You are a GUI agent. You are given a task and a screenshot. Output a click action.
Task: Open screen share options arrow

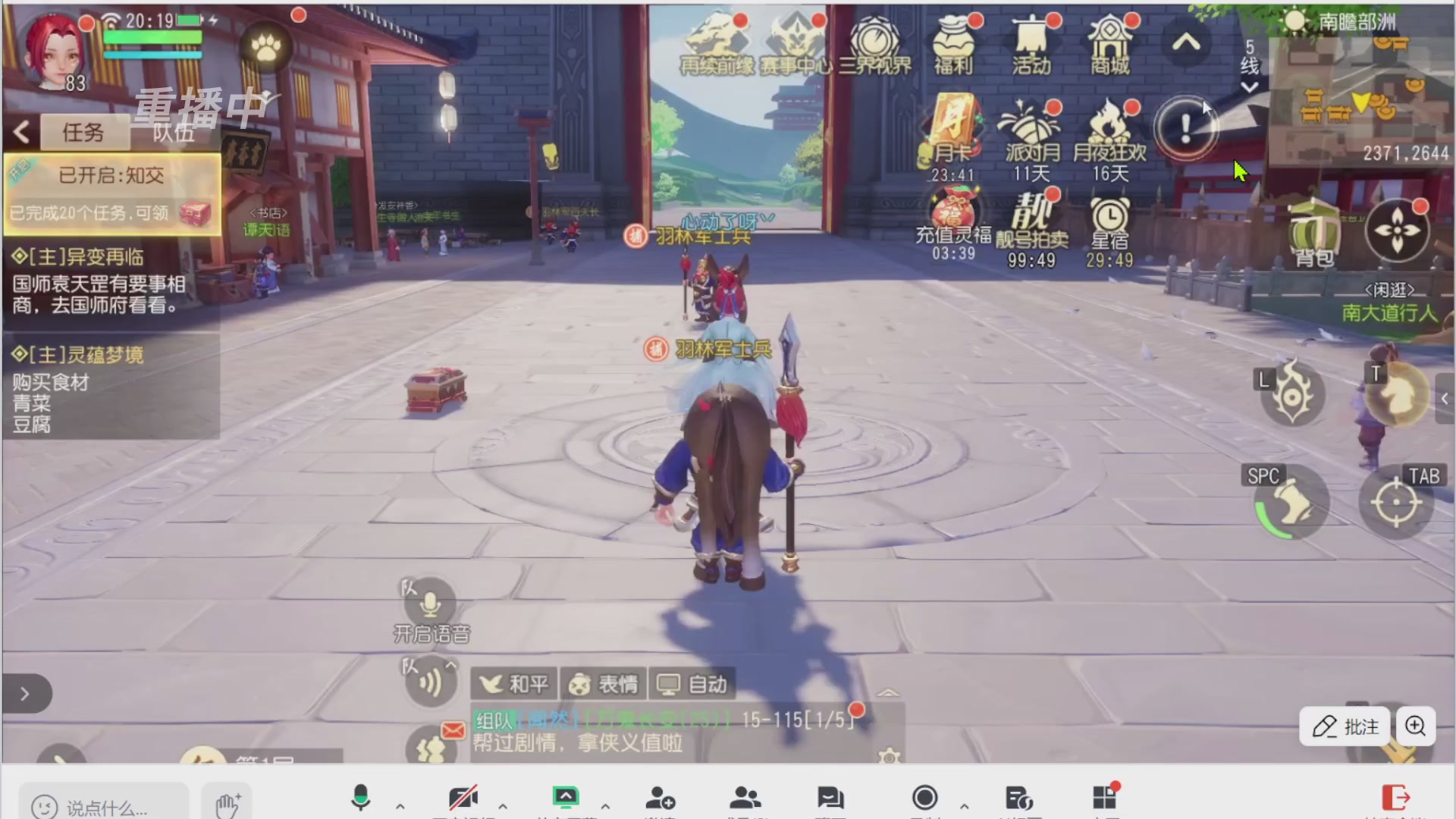(x=605, y=806)
